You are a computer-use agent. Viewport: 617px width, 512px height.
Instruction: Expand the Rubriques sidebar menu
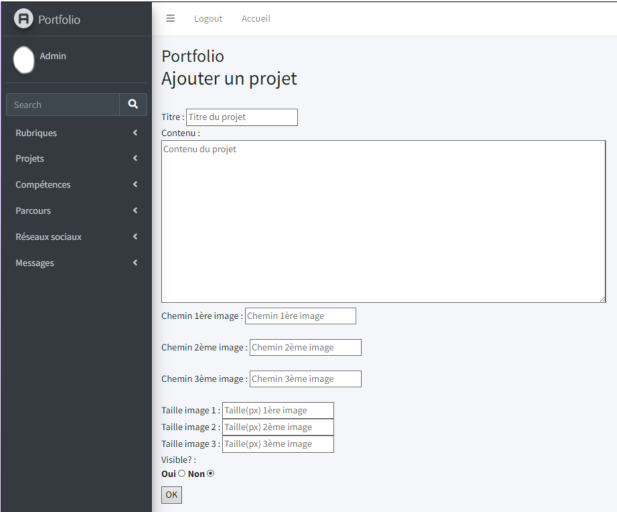click(76, 133)
